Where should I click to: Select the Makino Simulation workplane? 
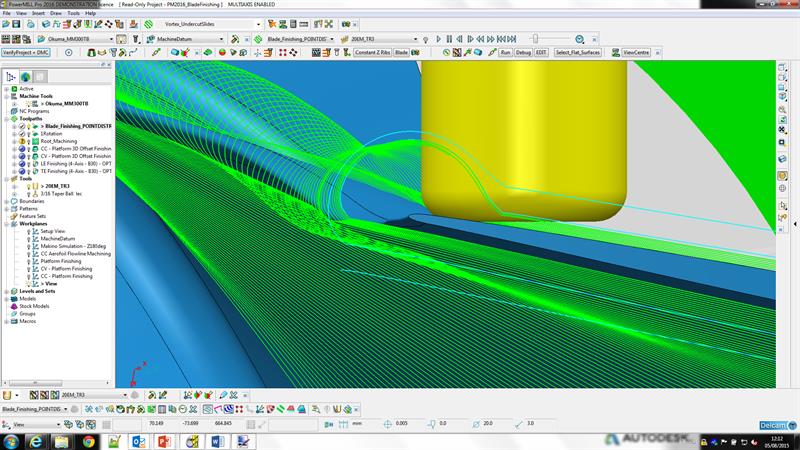click(x=73, y=246)
